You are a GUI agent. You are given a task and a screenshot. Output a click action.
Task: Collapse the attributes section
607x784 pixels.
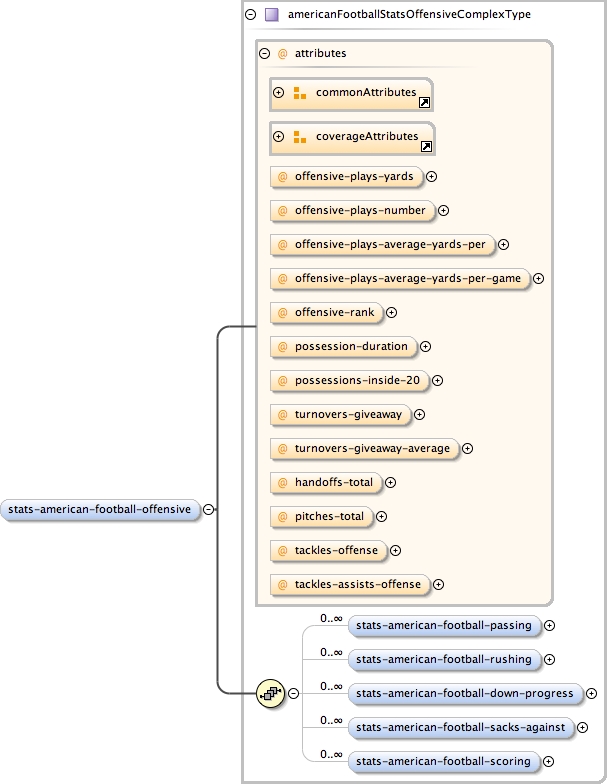265,54
